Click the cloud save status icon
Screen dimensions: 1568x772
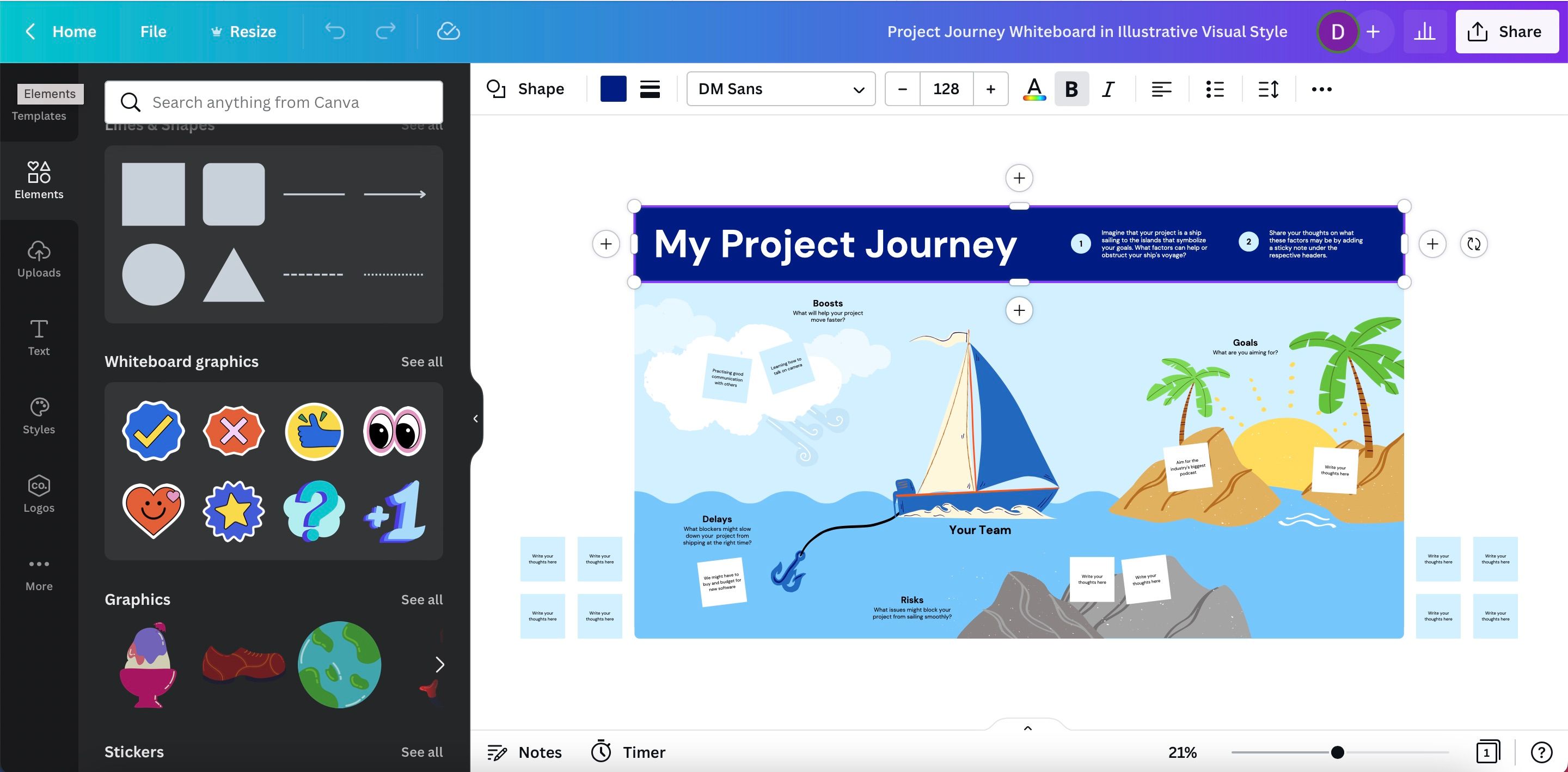click(448, 31)
